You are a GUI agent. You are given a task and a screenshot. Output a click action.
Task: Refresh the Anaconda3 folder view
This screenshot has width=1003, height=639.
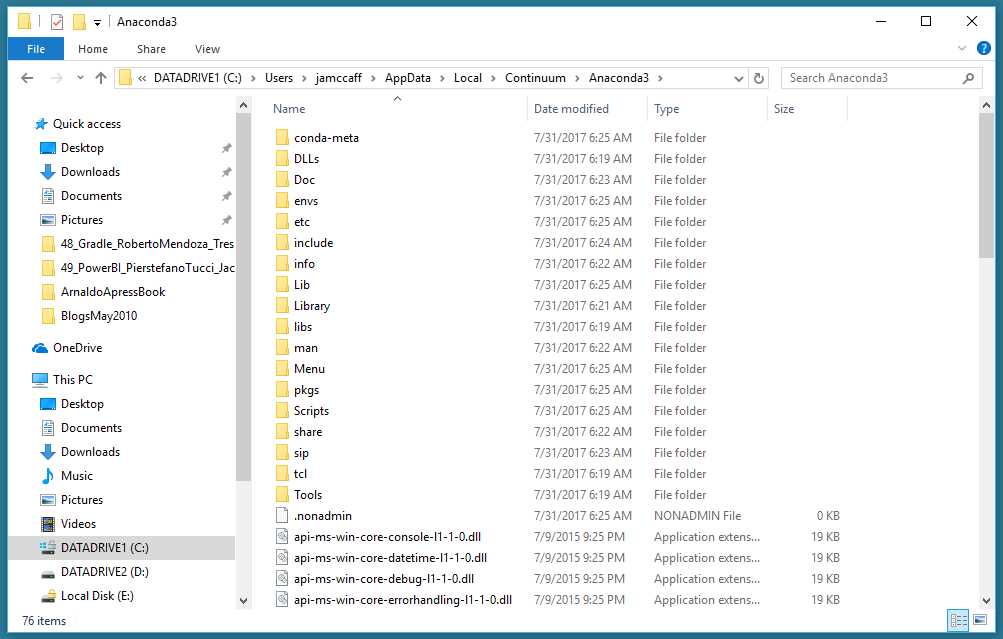(759, 78)
